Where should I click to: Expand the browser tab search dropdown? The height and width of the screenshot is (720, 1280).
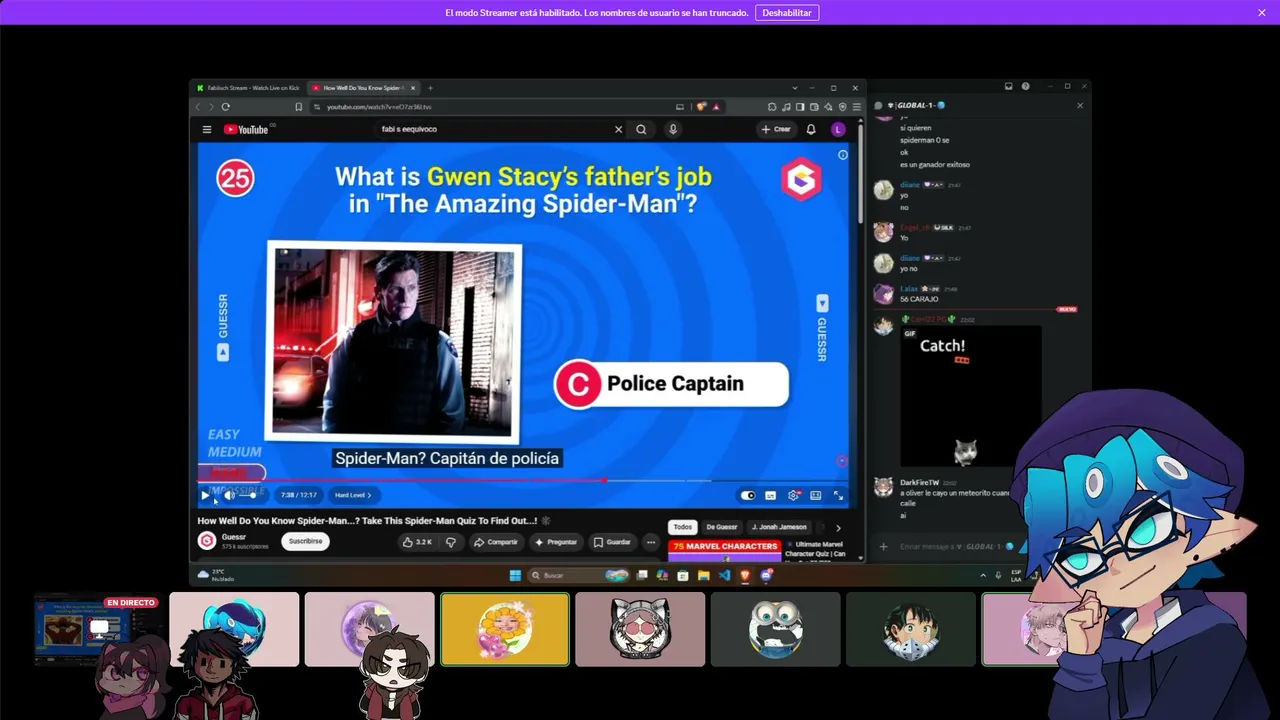click(x=795, y=88)
